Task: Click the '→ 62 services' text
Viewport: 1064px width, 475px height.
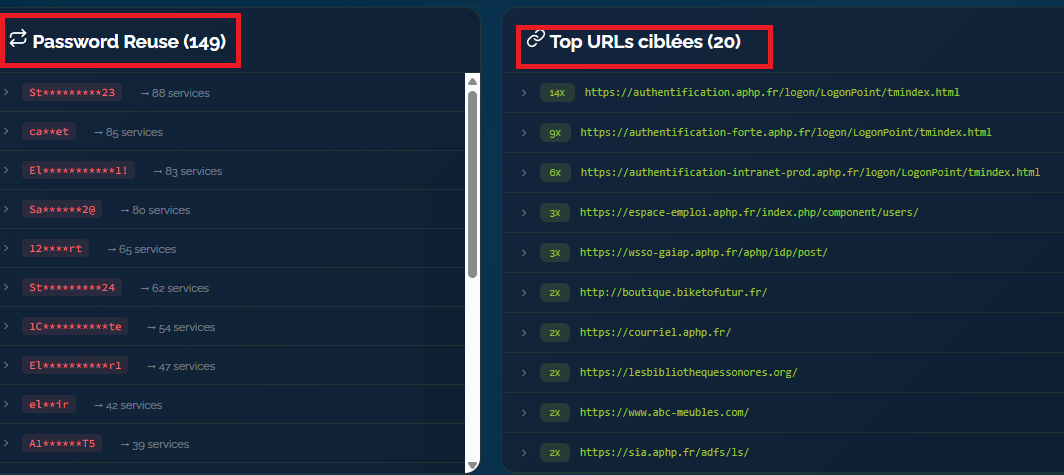Action: [x=175, y=288]
